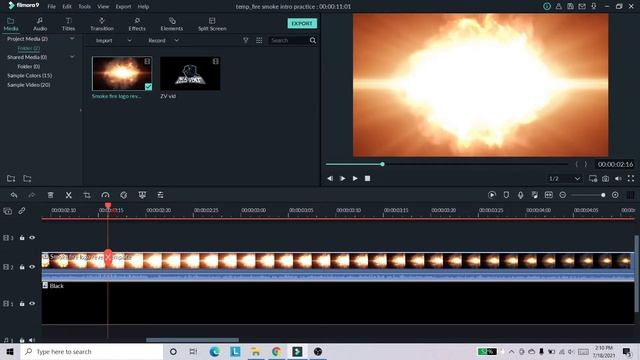Click the EXPORT button
Viewport: 640px width, 360px height.
click(302, 23)
